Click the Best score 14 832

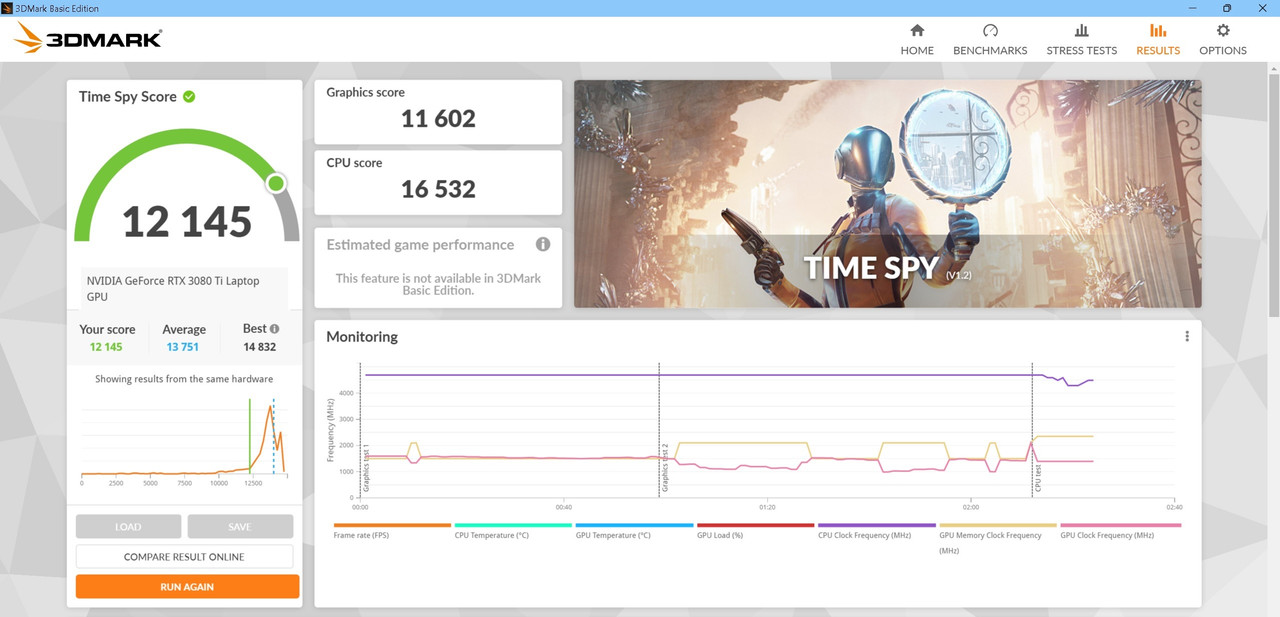pos(259,347)
